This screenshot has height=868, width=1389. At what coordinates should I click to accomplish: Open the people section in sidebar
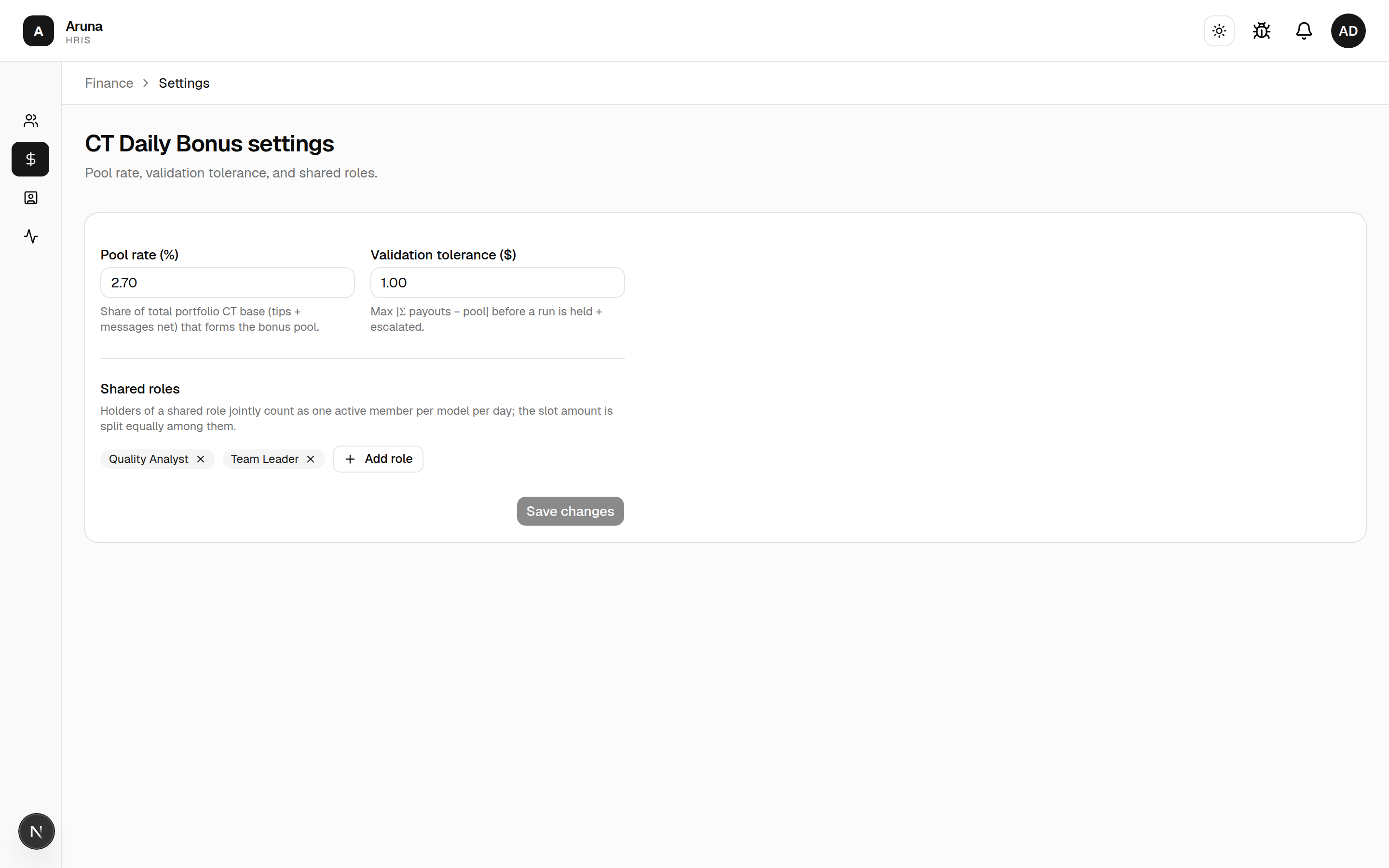(x=30, y=121)
